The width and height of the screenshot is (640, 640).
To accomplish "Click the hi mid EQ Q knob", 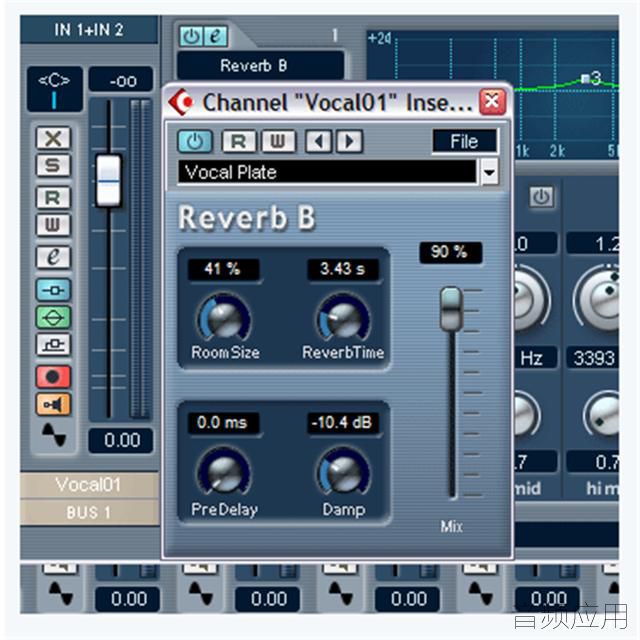I will coord(603,415).
